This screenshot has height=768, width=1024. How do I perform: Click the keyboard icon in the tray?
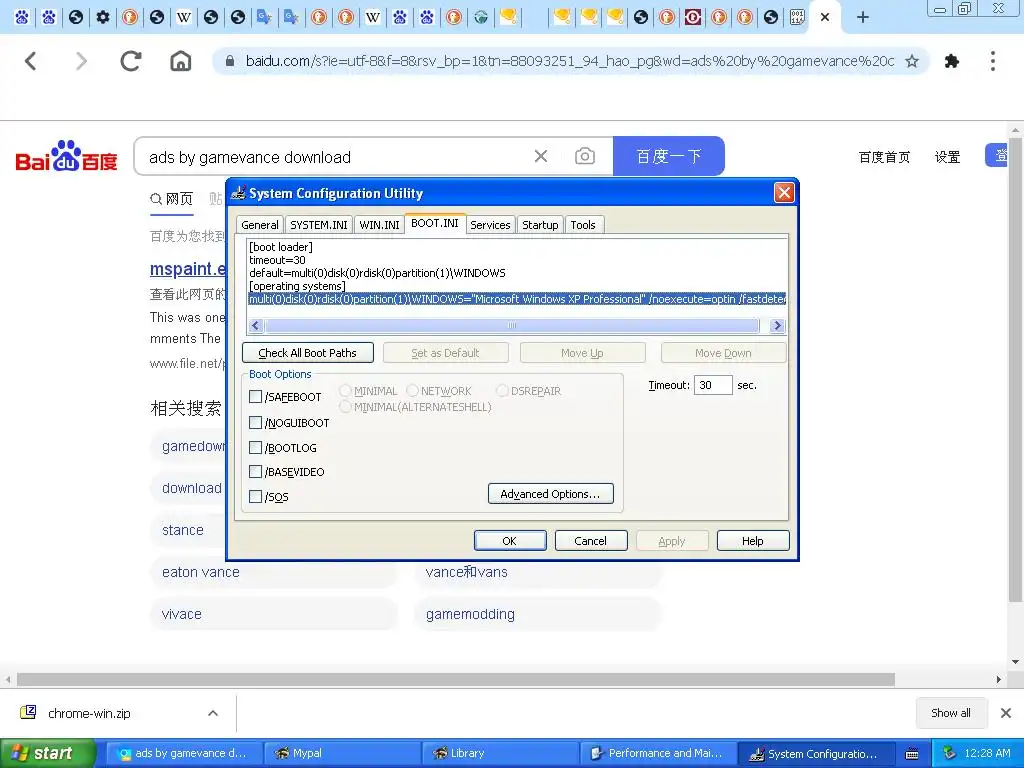click(x=912, y=754)
